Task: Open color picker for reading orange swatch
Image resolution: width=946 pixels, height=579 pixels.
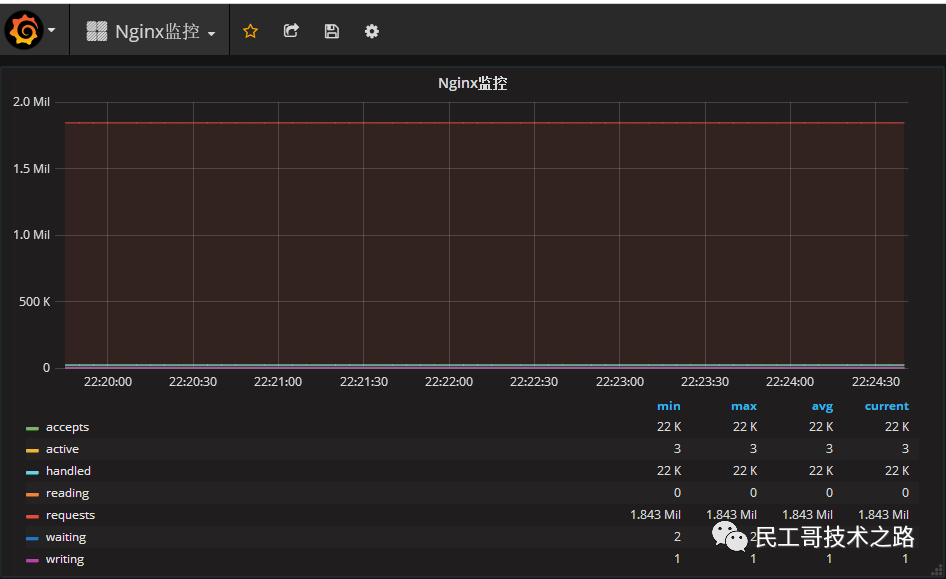Action: [32, 495]
